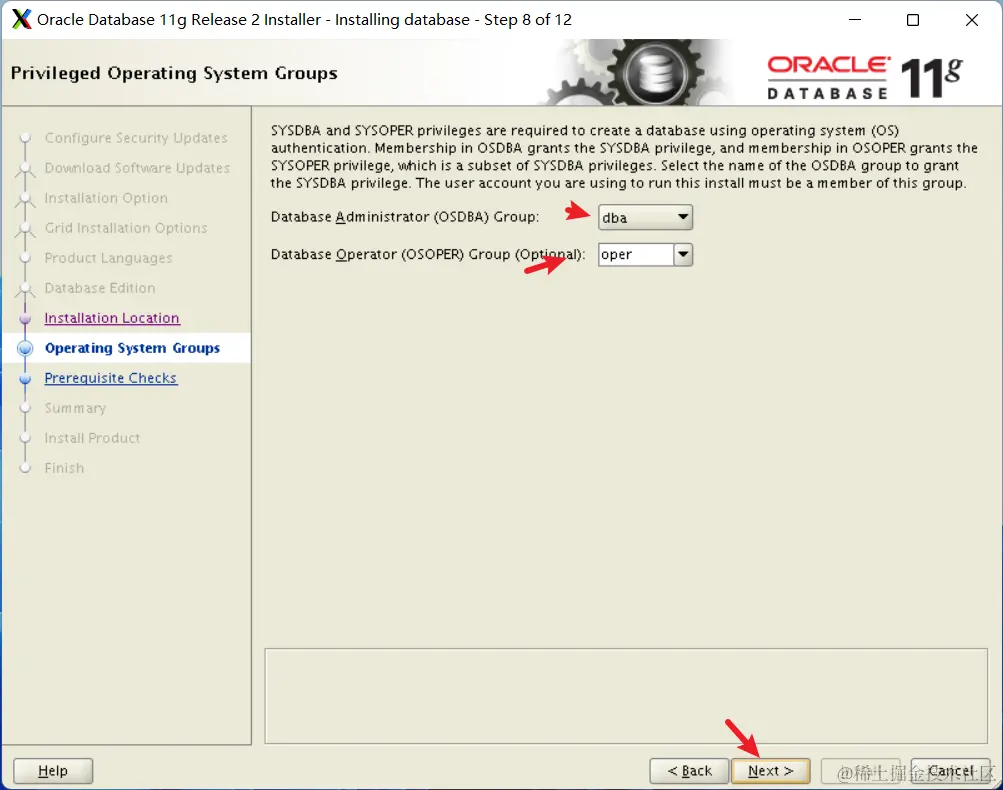Open the OSDBA group dropdown arrow
Image resolution: width=1003 pixels, height=790 pixels.
(683, 217)
